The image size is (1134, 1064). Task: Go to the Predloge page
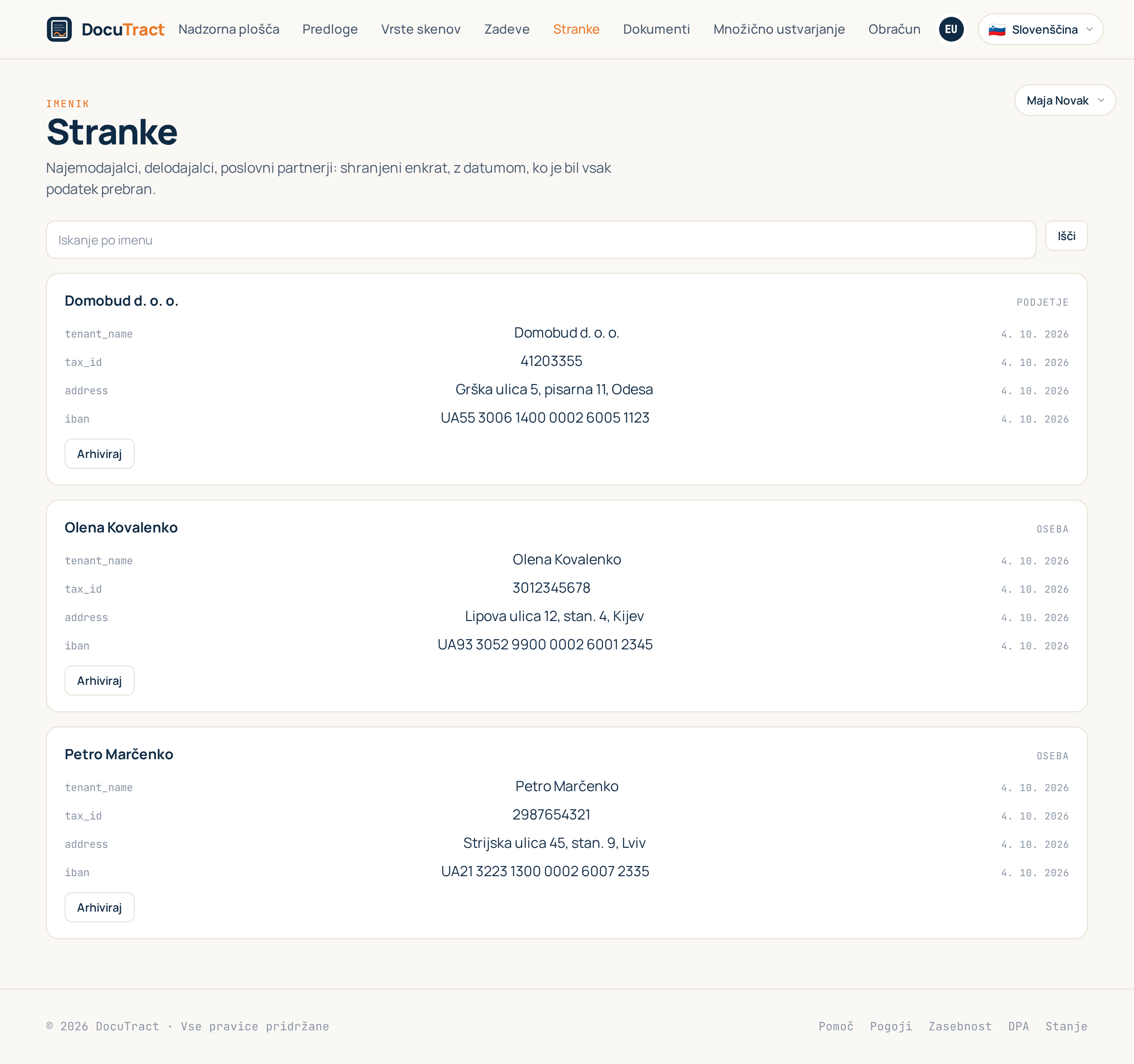pos(330,29)
